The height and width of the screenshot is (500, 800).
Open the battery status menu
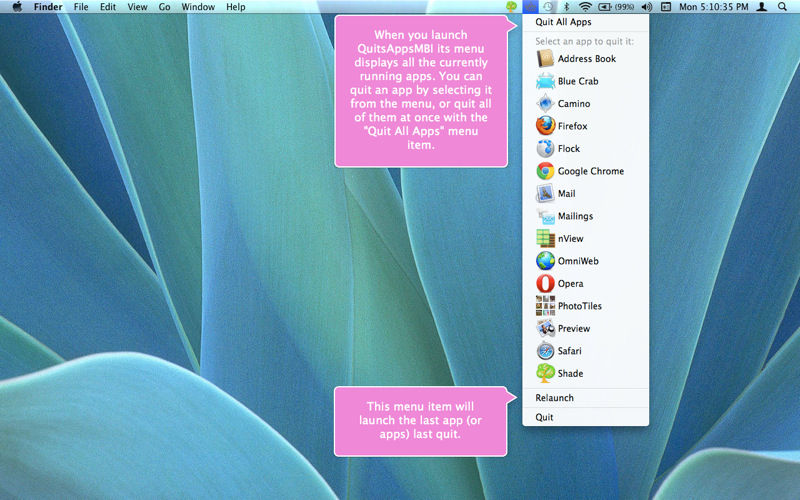click(x=605, y=7)
